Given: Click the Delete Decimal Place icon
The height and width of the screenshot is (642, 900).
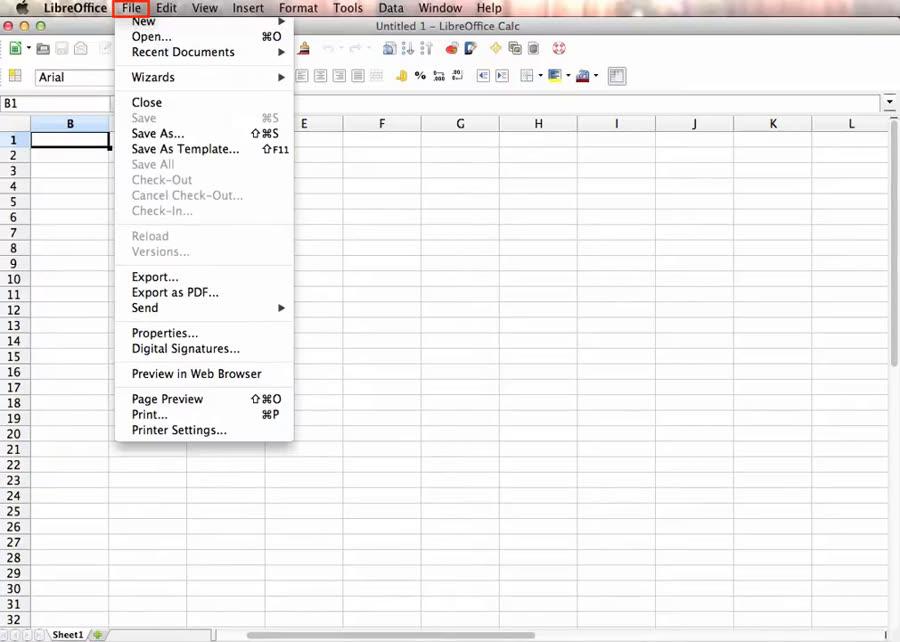Looking at the screenshot, I should [457, 76].
